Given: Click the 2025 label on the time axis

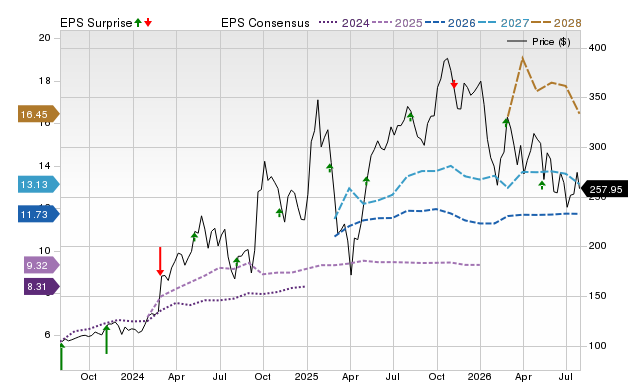Looking at the screenshot, I should pos(307,376).
